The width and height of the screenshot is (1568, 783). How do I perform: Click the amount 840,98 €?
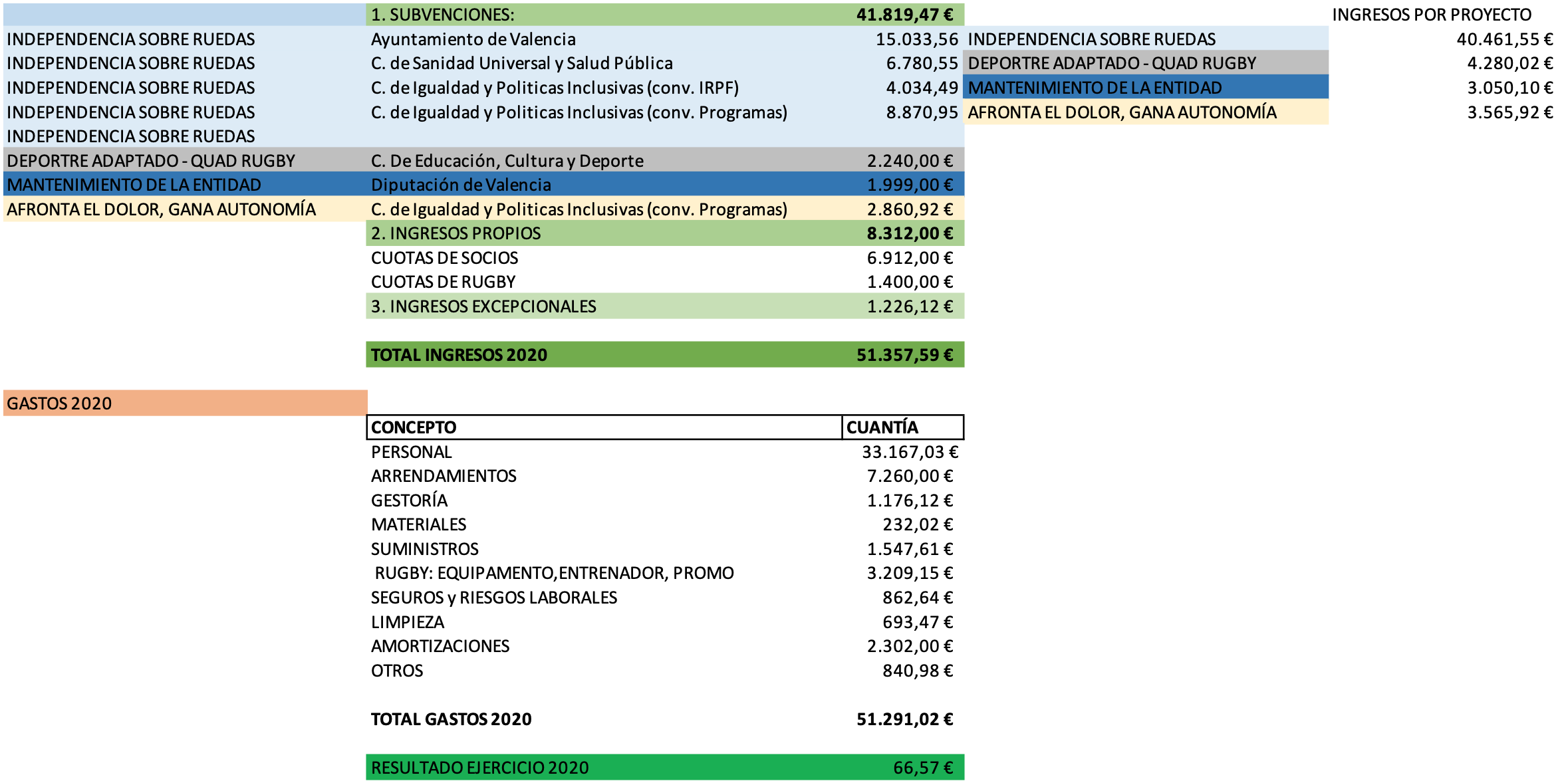pos(918,671)
